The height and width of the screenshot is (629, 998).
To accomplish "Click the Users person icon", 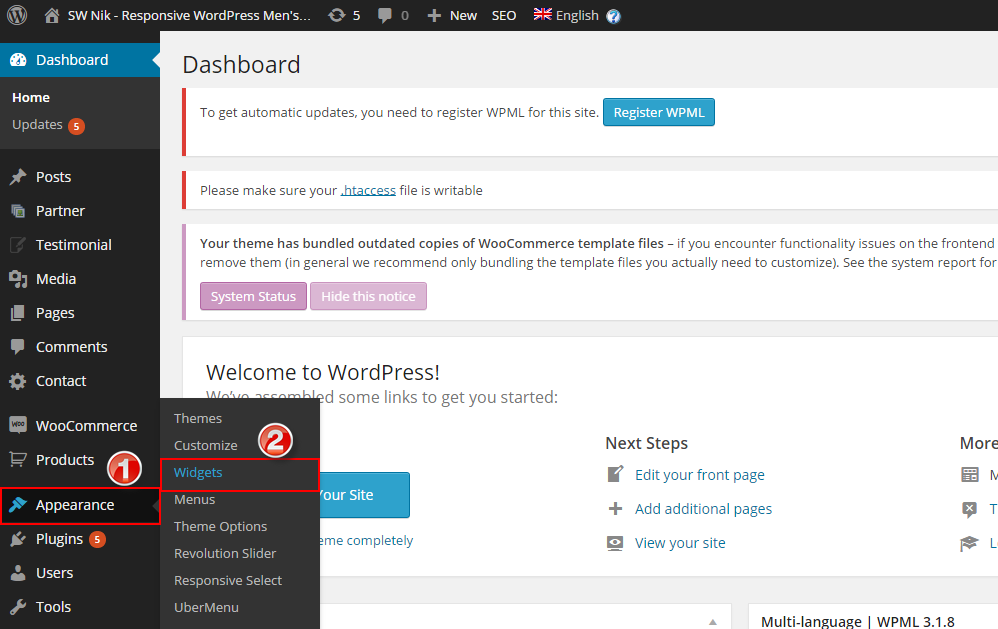I will [x=18, y=573].
